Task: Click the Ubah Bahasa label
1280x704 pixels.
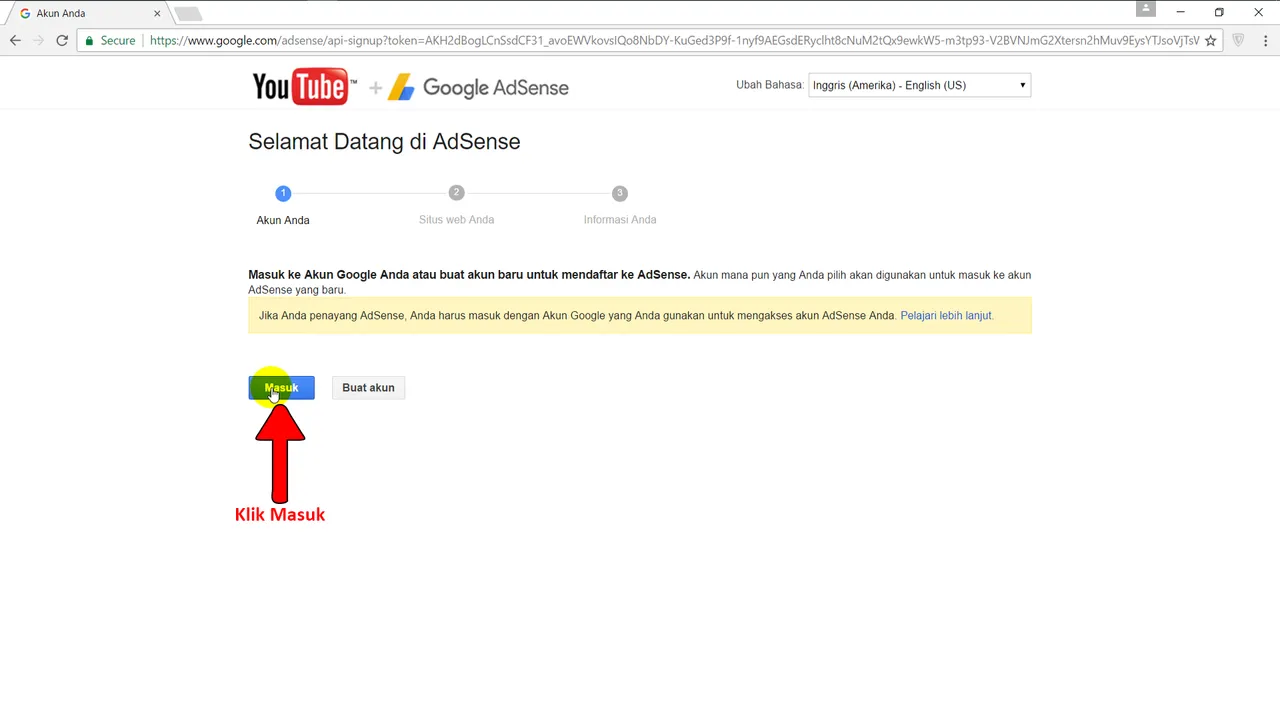Action: pyautogui.click(x=769, y=85)
